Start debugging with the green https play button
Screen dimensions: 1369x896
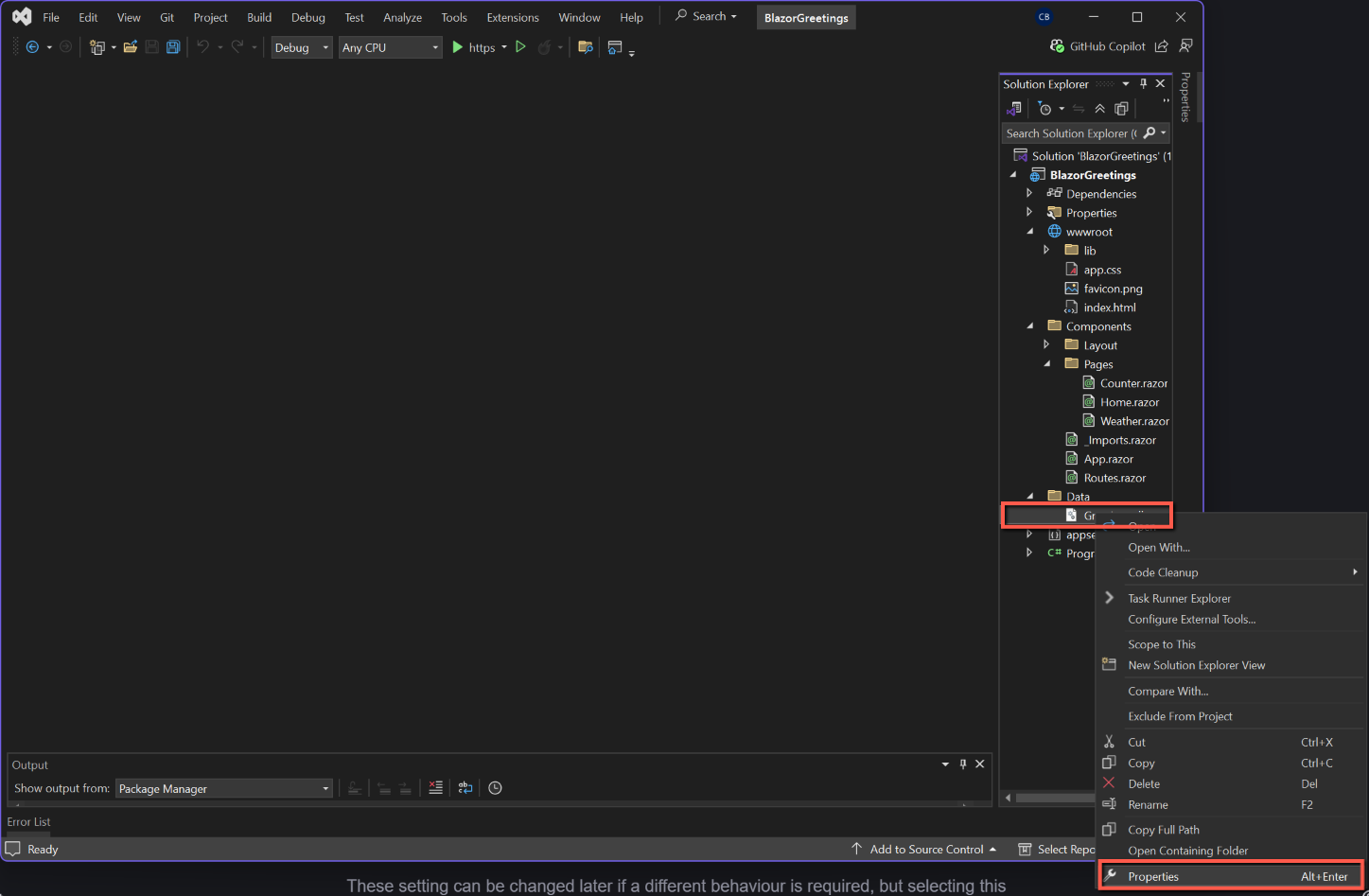(x=458, y=47)
